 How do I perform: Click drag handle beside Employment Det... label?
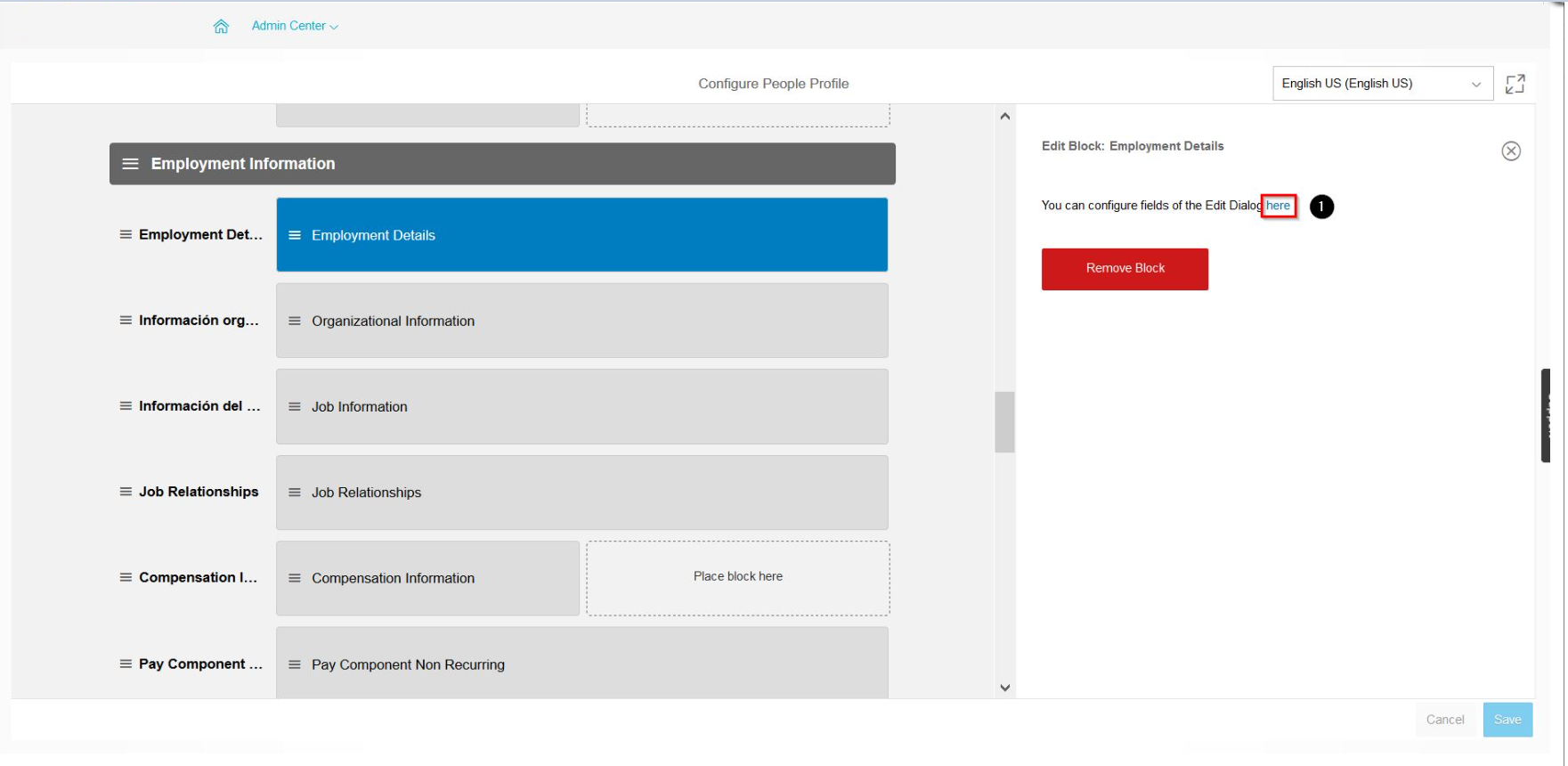(x=126, y=234)
